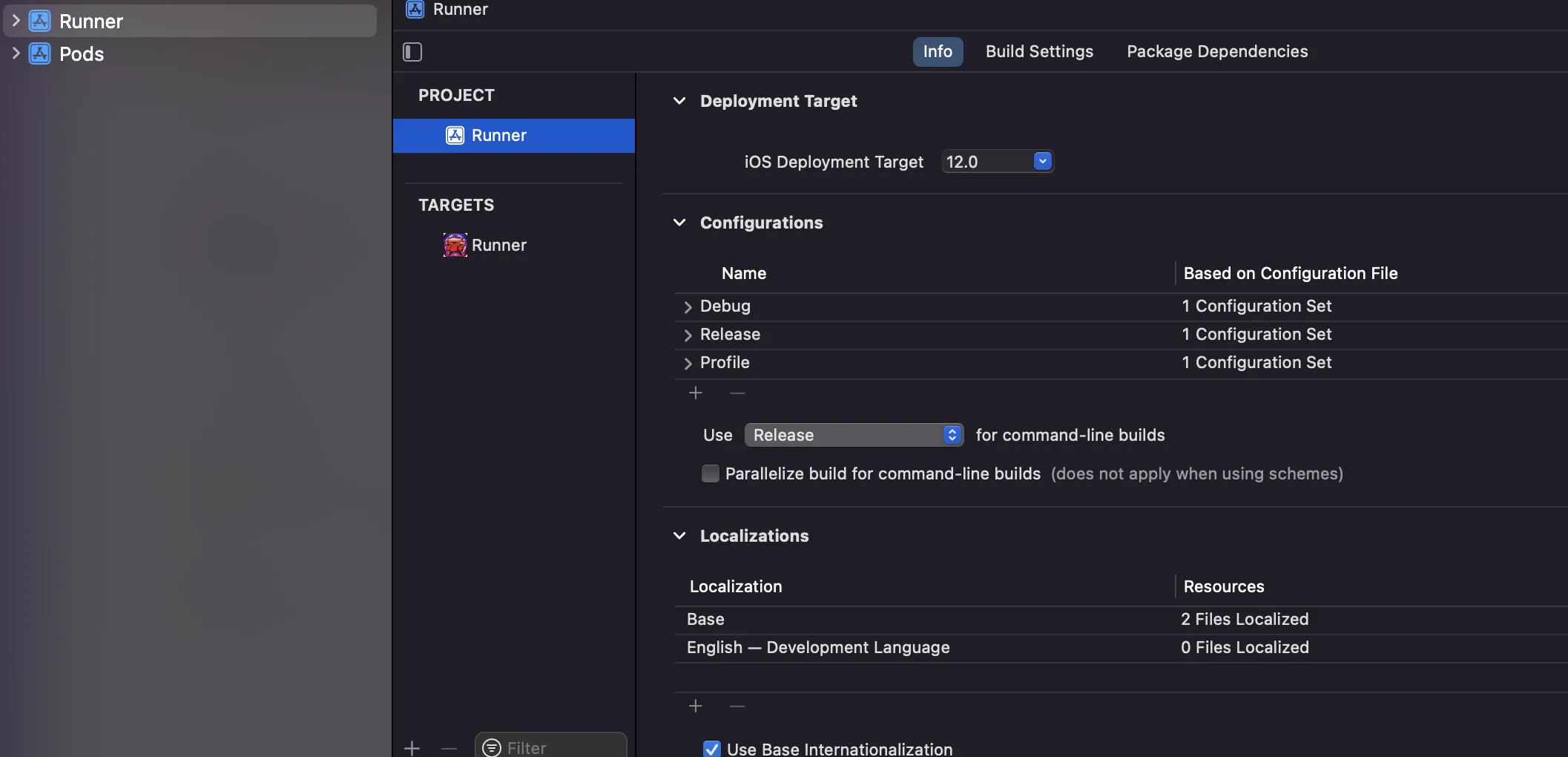Expand the Profile configuration row

tap(688, 363)
